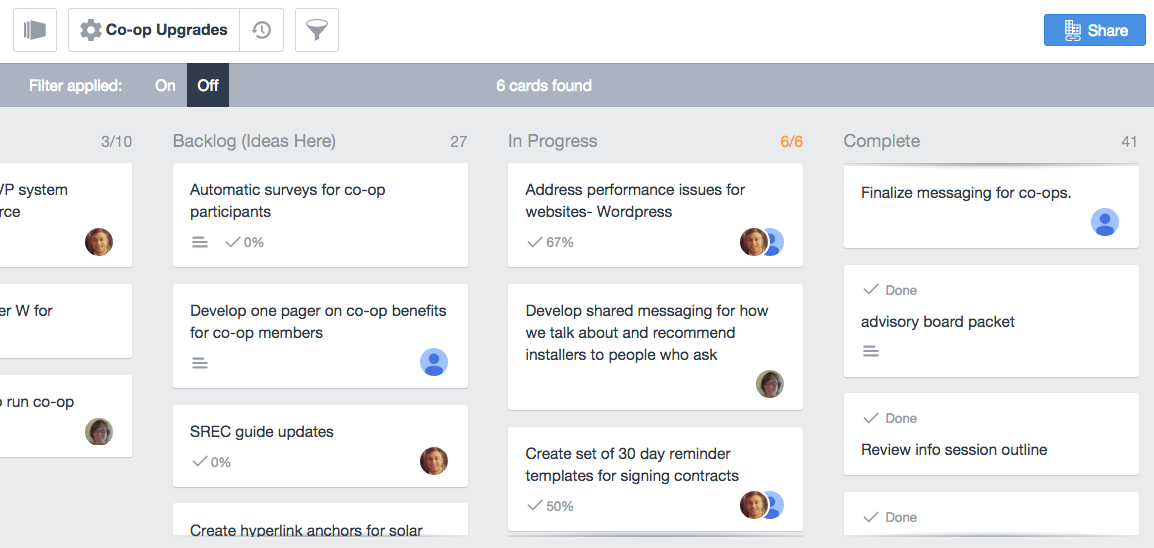1154x548 pixels.
Task: Click the 50% checklist progress on reminder templates card
Action: click(550, 506)
